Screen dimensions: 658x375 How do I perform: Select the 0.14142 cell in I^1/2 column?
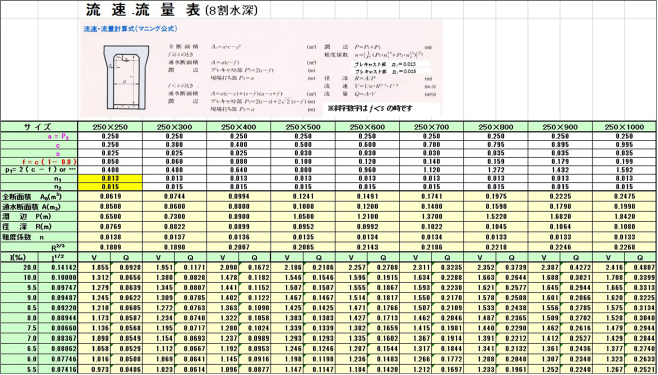click(x=58, y=267)
